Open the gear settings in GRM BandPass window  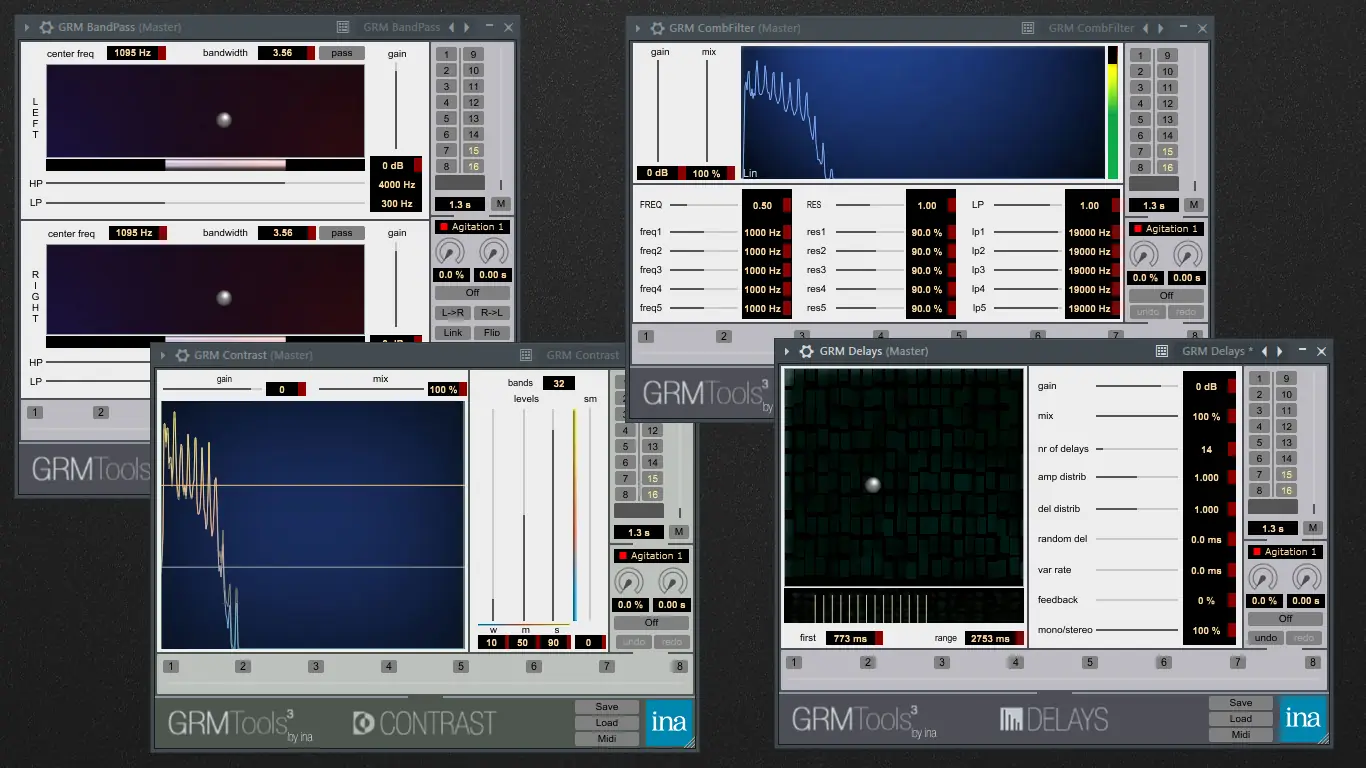(45, 27)
